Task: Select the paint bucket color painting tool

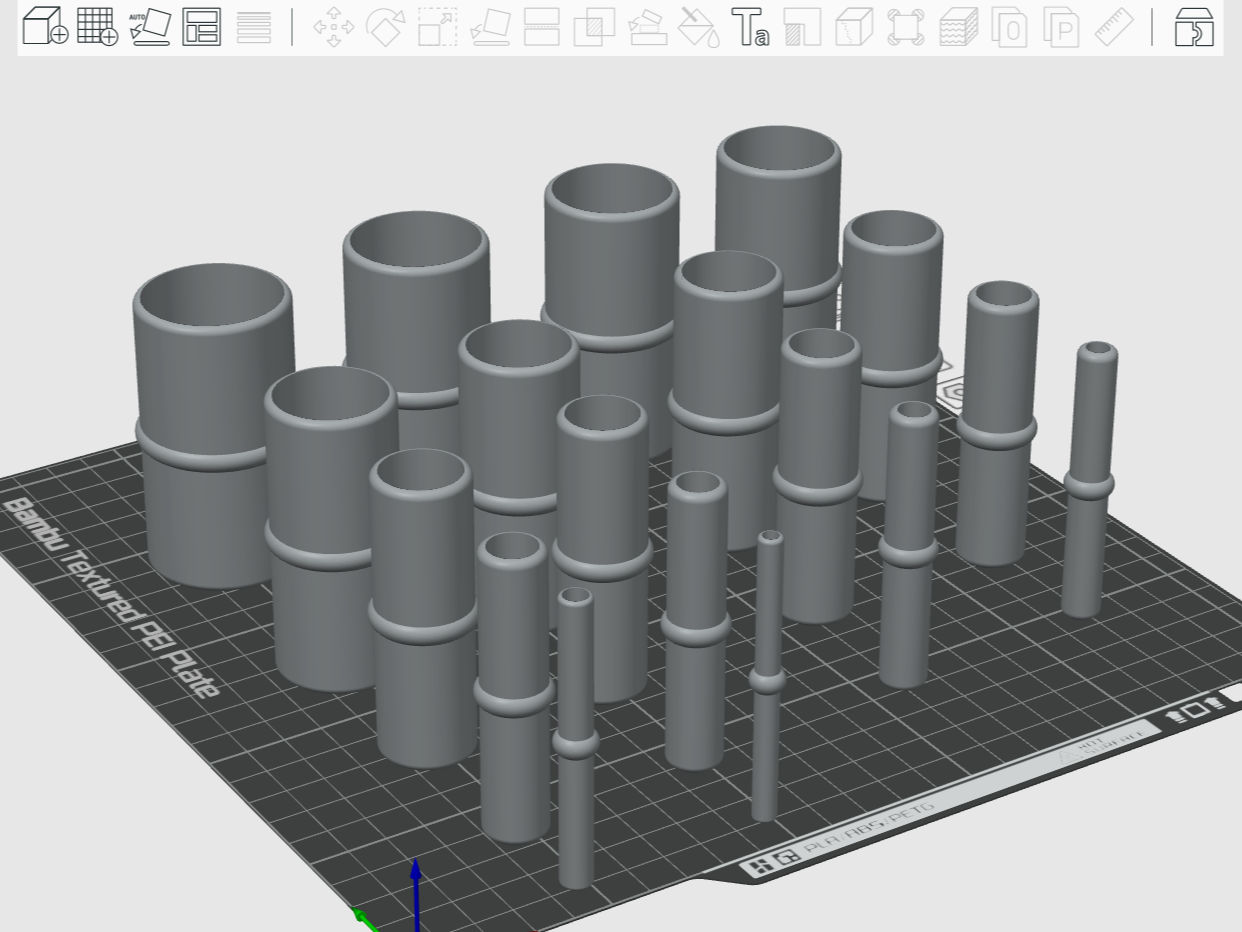Action: coord(698,27)
